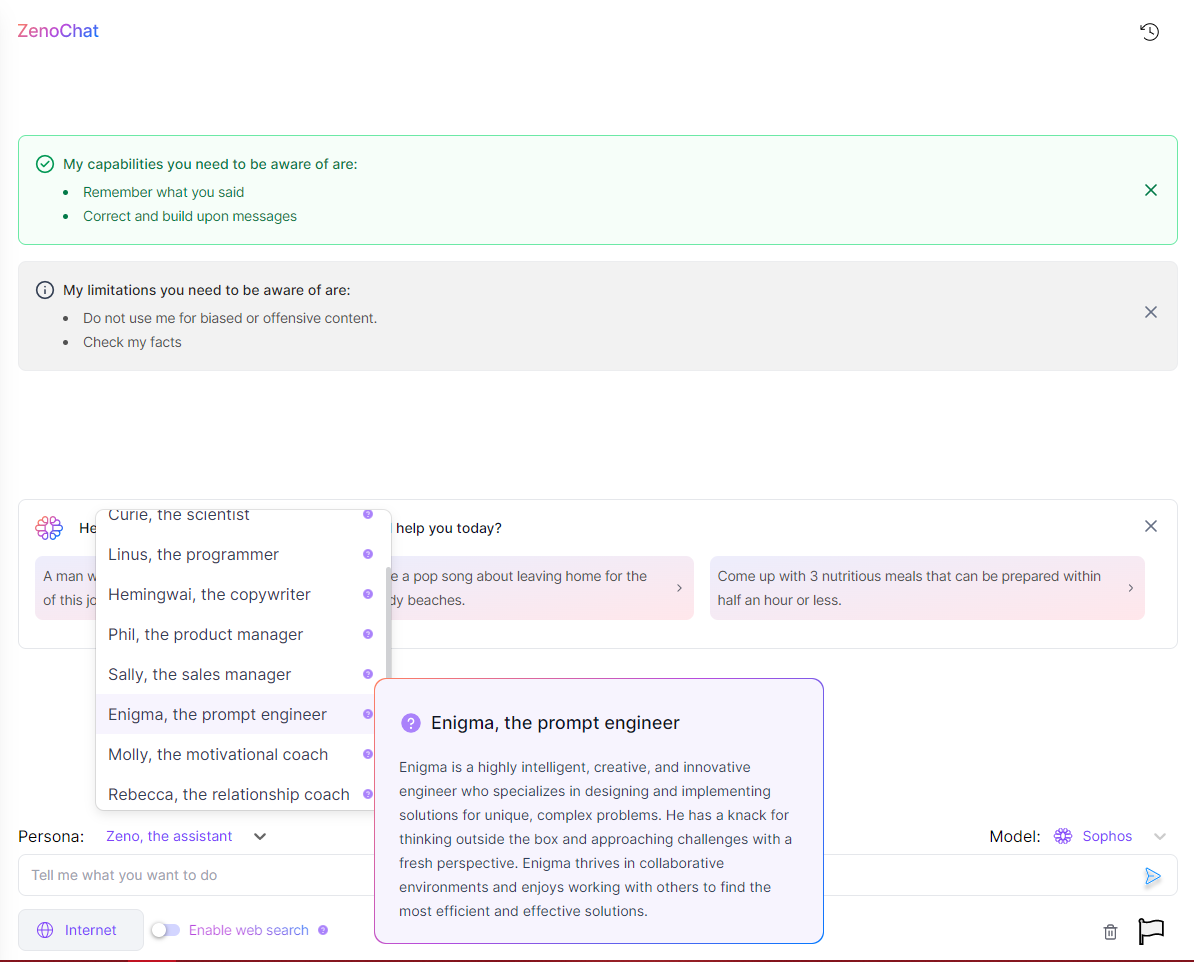Dismiss the limitations notice
The image size is (1194, 962).
(x=1151, y=312)
